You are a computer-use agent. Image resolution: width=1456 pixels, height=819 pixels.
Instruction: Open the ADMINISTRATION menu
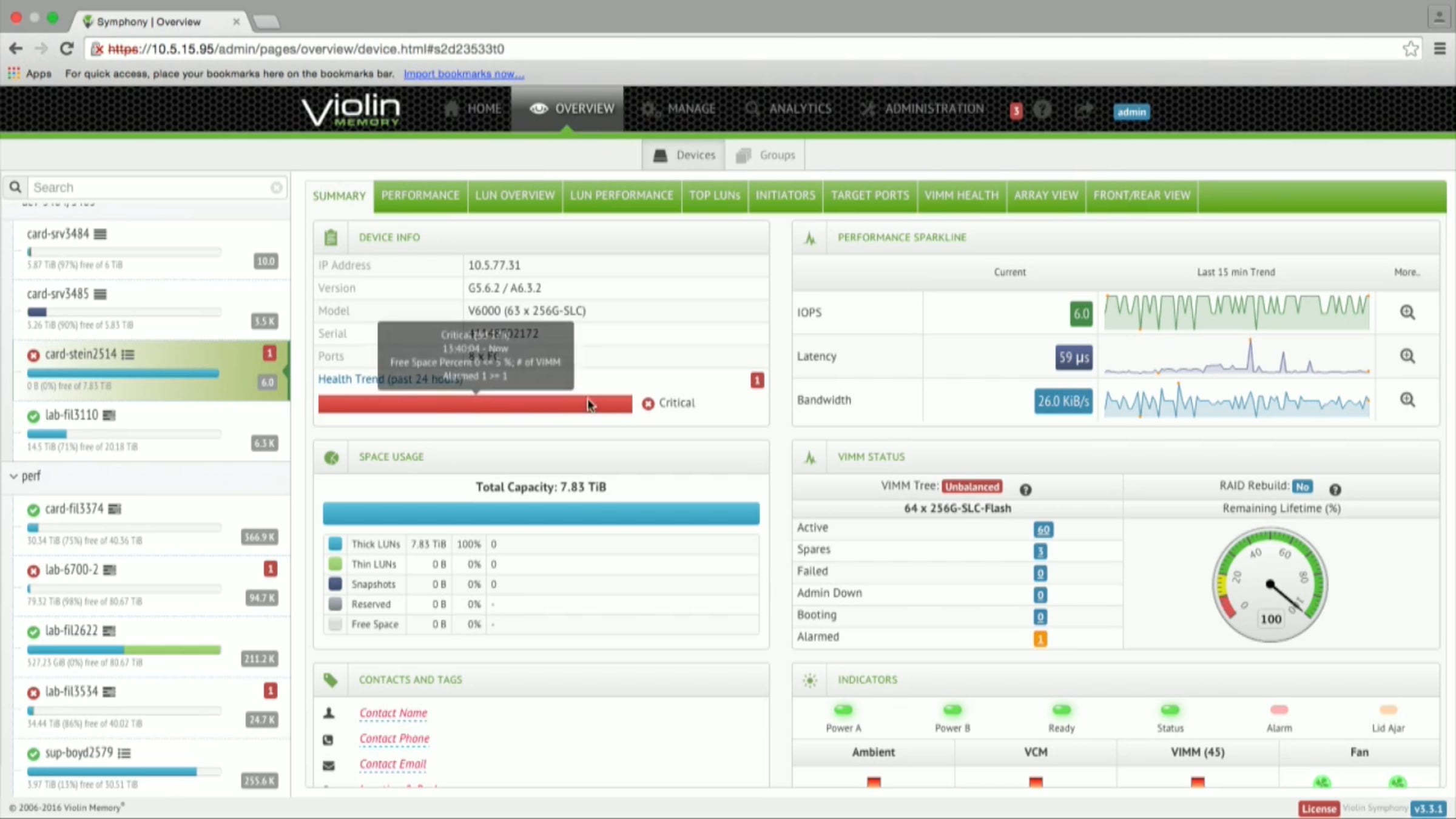coord(922,109)
